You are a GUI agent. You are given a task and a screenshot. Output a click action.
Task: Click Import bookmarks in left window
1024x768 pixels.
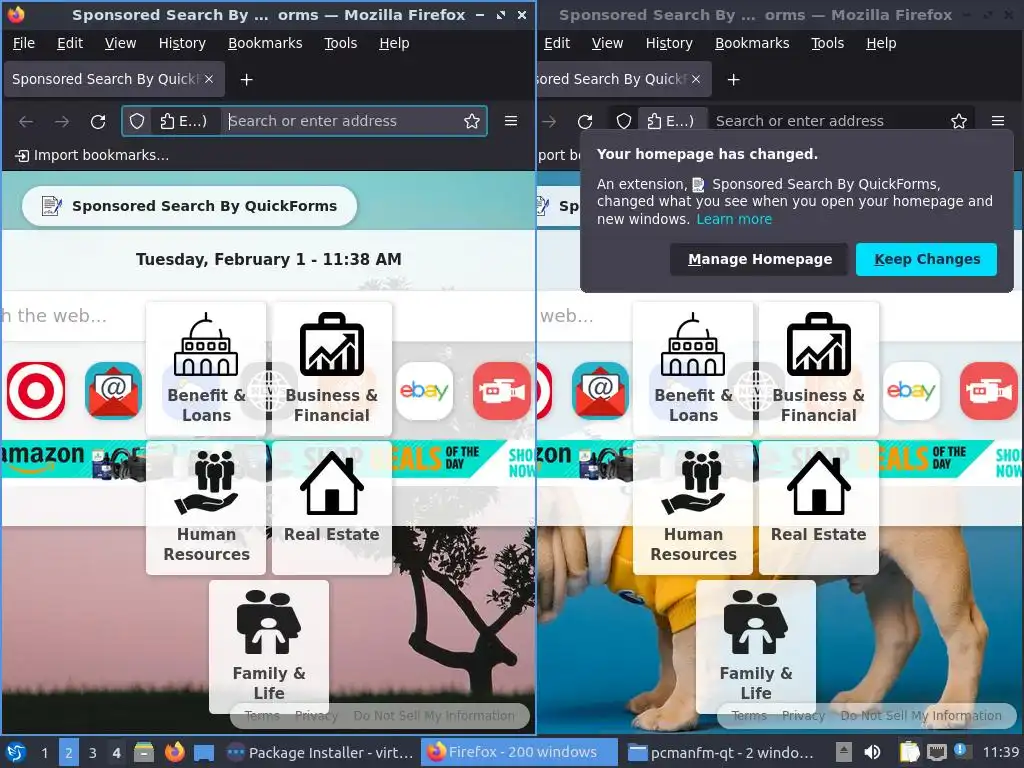click(92, 155)
